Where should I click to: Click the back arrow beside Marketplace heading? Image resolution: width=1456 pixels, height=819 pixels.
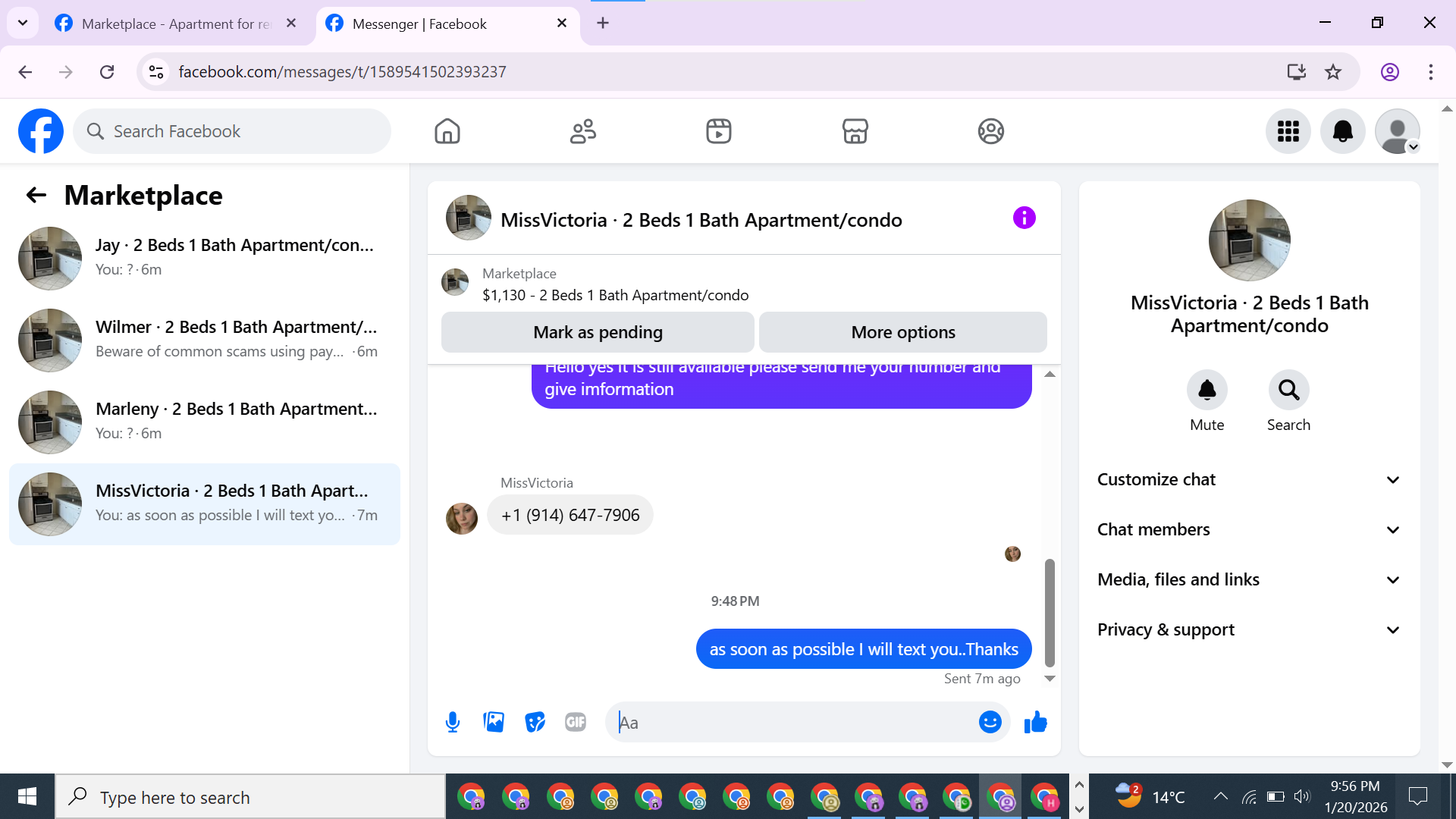[x=36, y=196]
